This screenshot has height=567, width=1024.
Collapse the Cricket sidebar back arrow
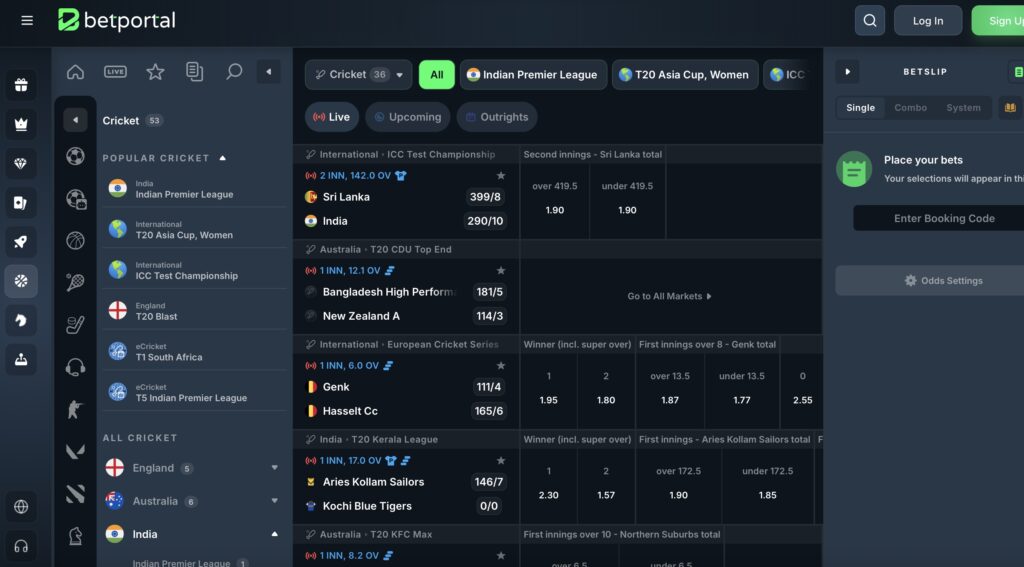(75, 120)
